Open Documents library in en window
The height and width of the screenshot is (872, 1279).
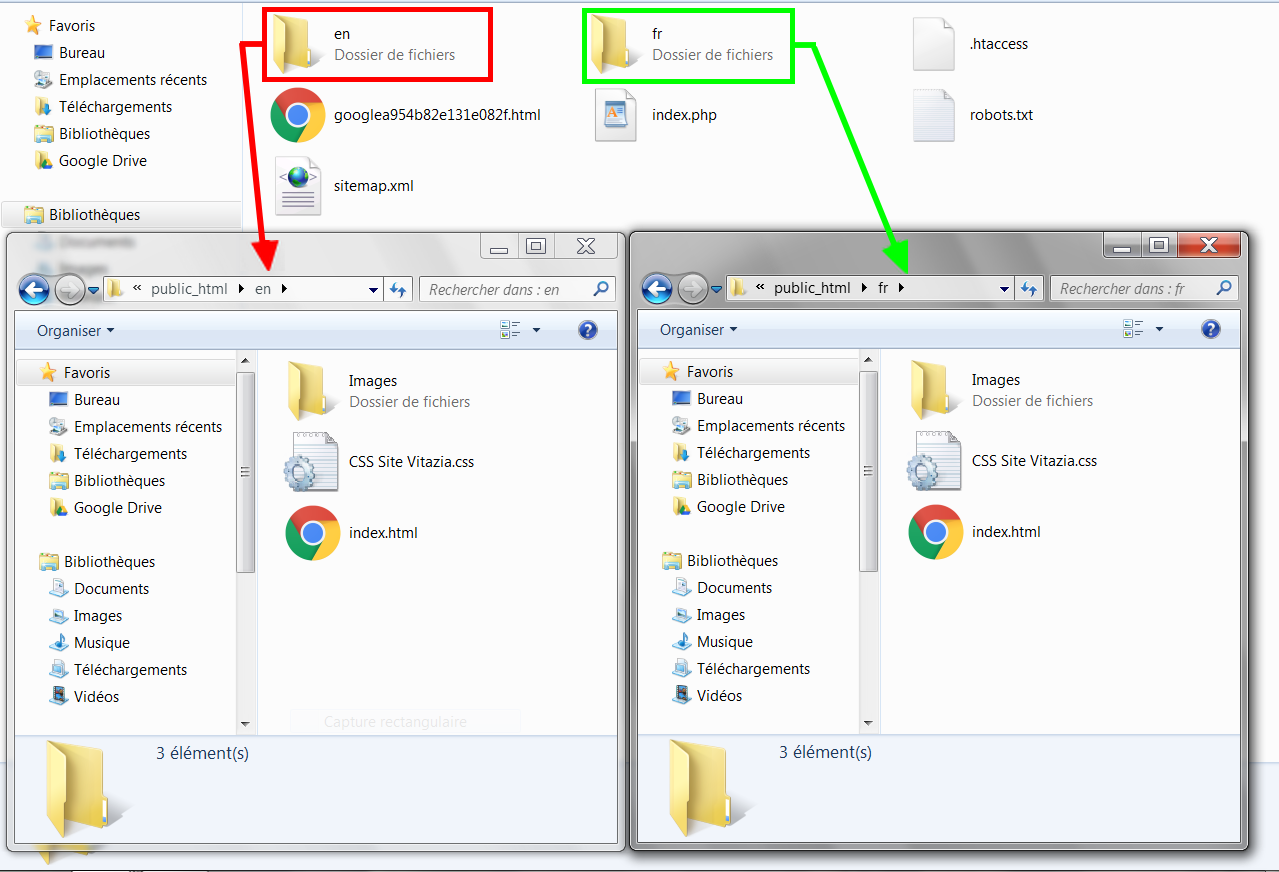point(98,589)
